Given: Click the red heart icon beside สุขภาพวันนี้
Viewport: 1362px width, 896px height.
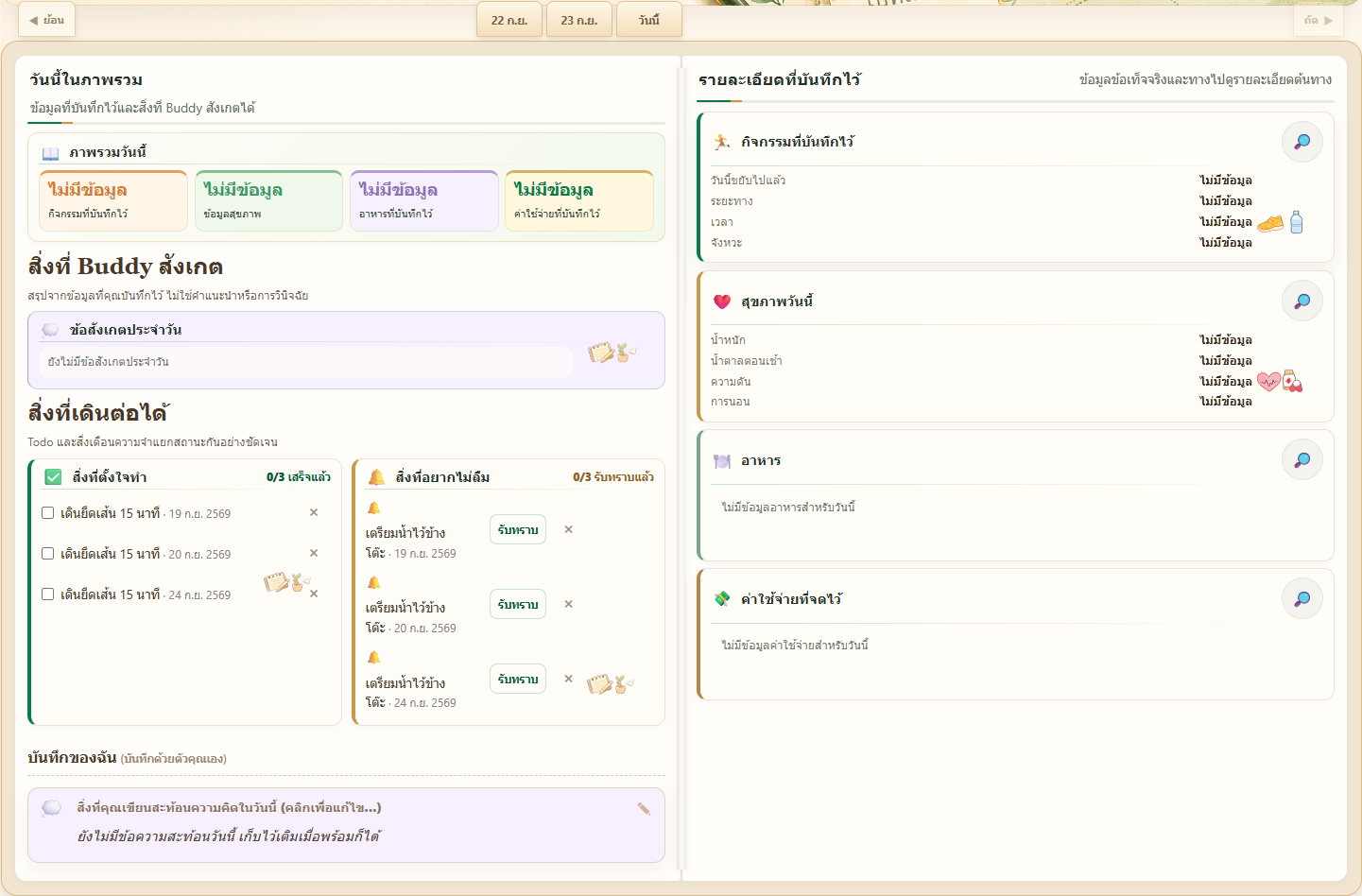Looking at the screenshot, I should click(x=722, y=302).
